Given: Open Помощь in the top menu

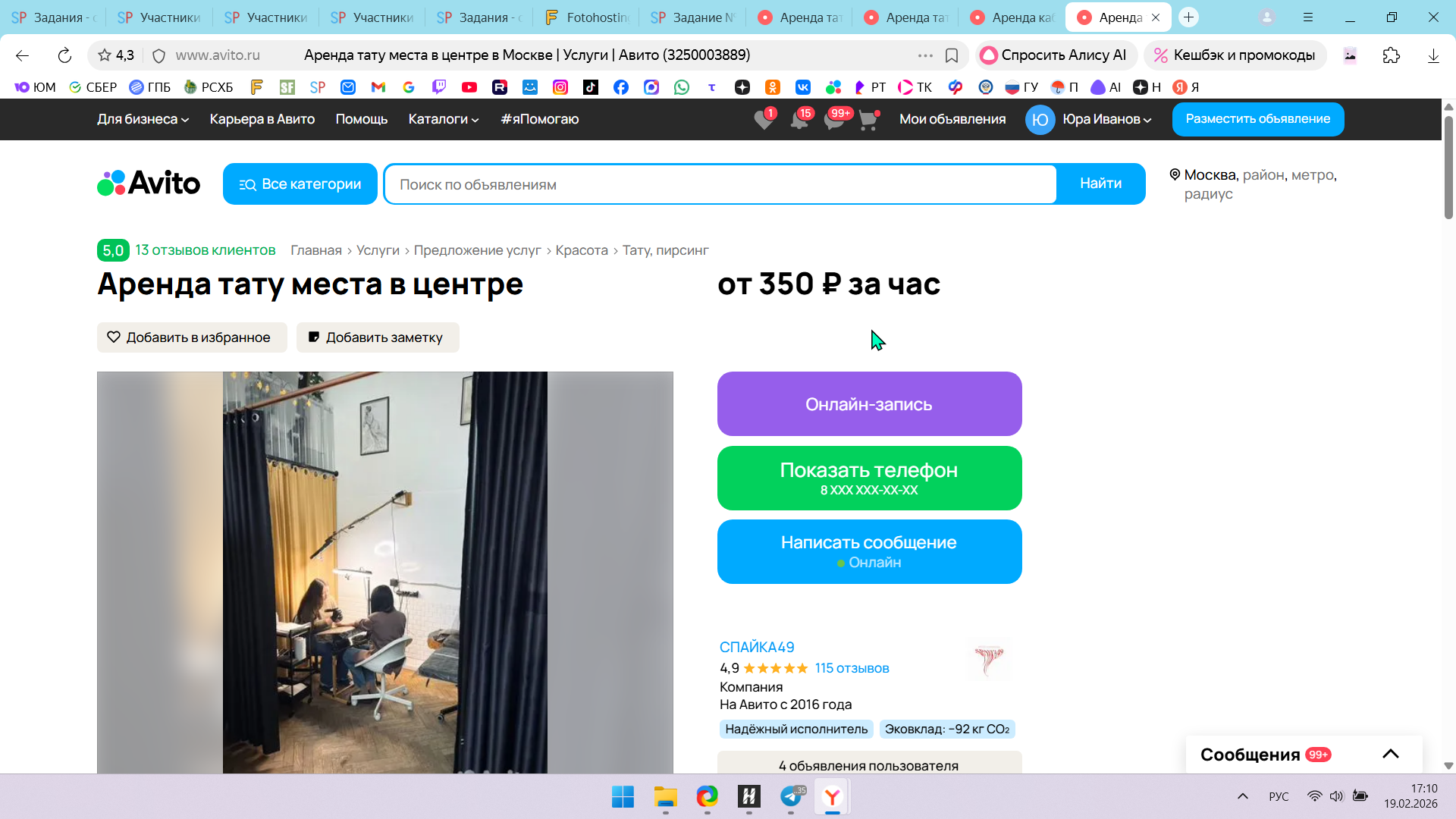Looking at the screenshot, I should 362,119.
